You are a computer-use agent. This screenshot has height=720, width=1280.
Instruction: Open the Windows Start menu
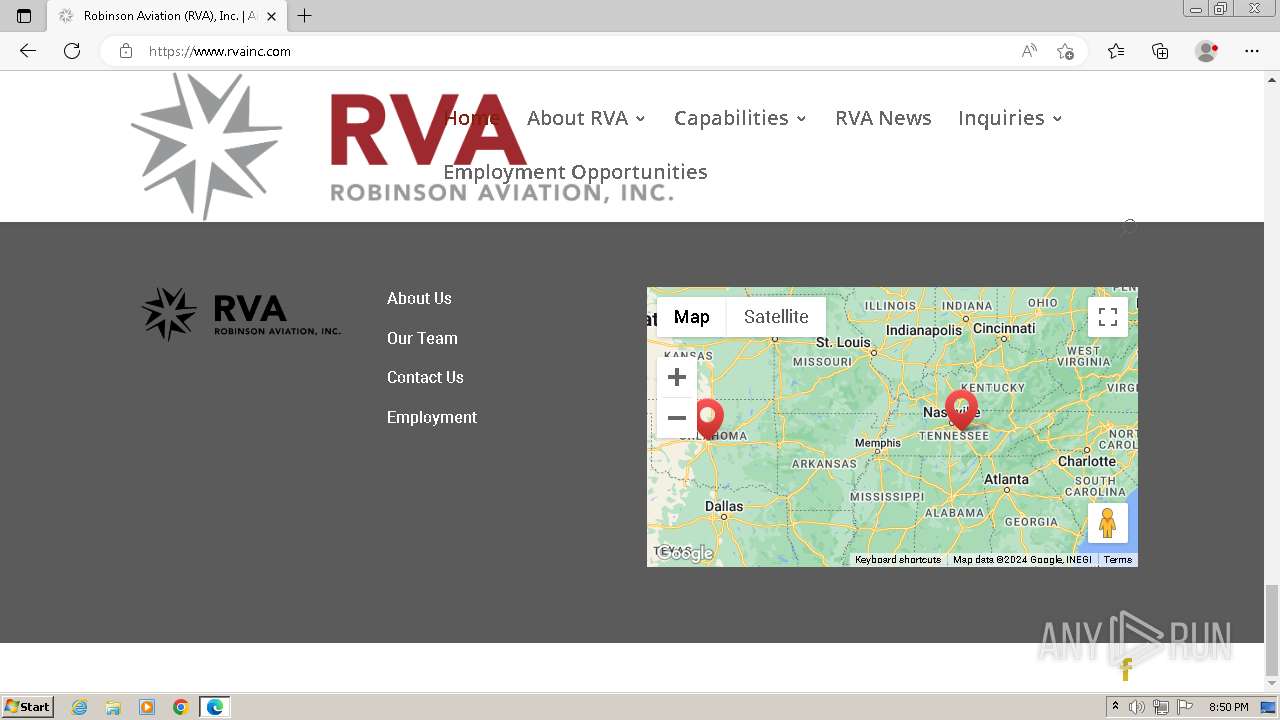click(28, 707)
